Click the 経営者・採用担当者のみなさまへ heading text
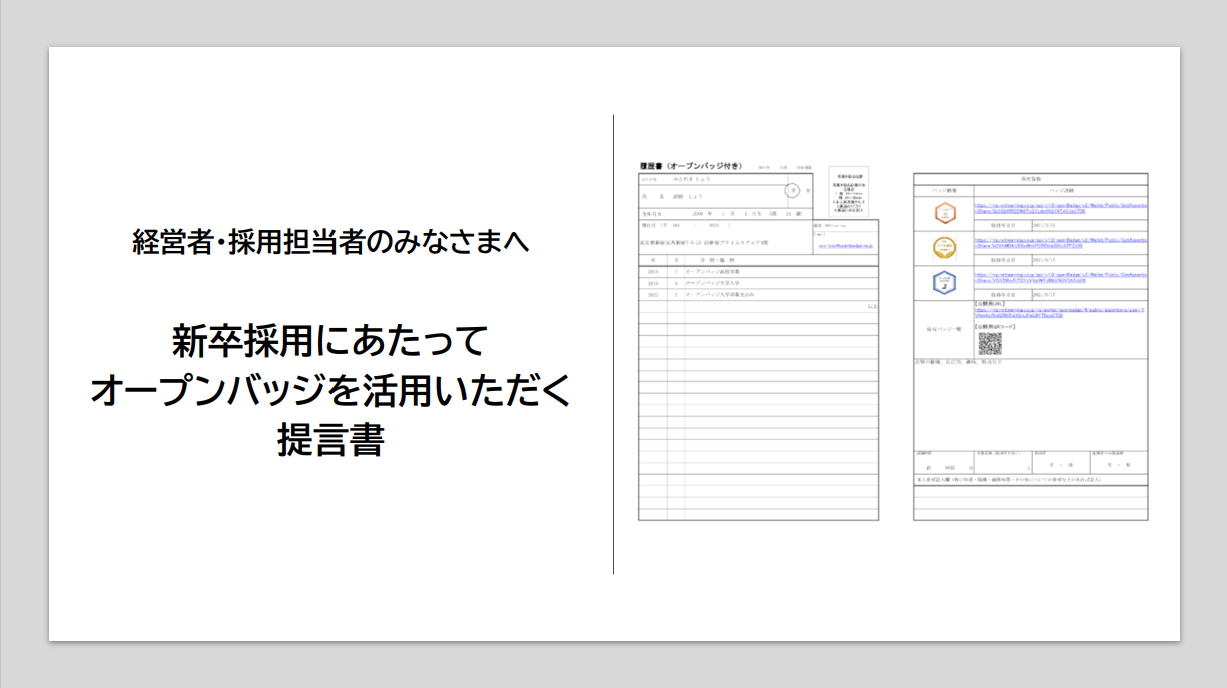Screen dimensions: 1227x688 pos(330,242)
